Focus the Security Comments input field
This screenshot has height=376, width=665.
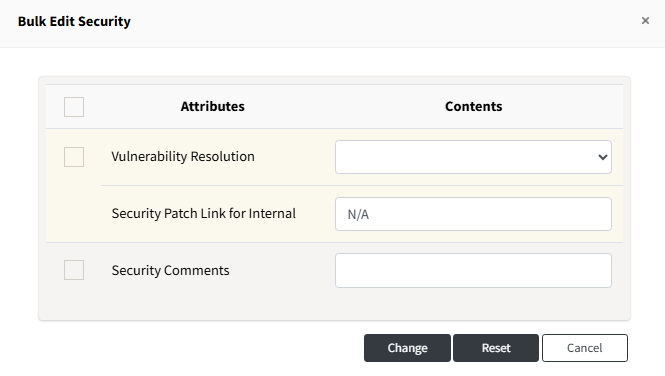(473, 270)
